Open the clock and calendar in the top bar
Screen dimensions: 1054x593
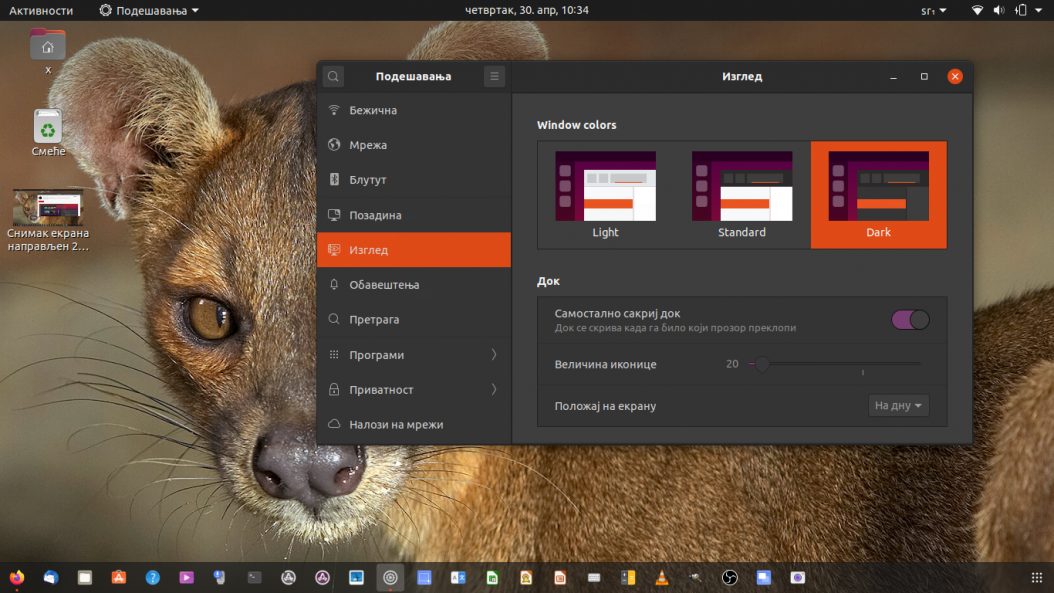tap(527, 10)
